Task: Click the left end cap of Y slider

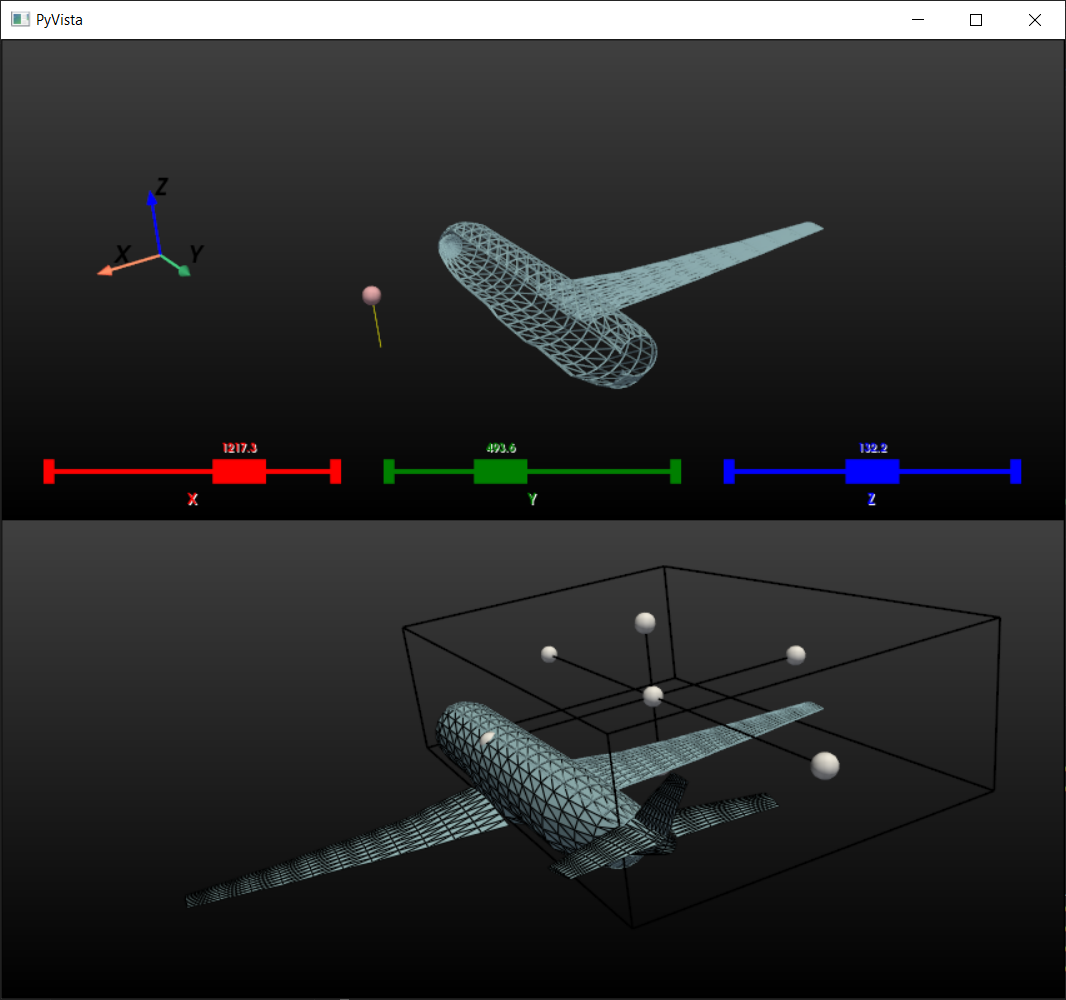Action: point(389,471)
